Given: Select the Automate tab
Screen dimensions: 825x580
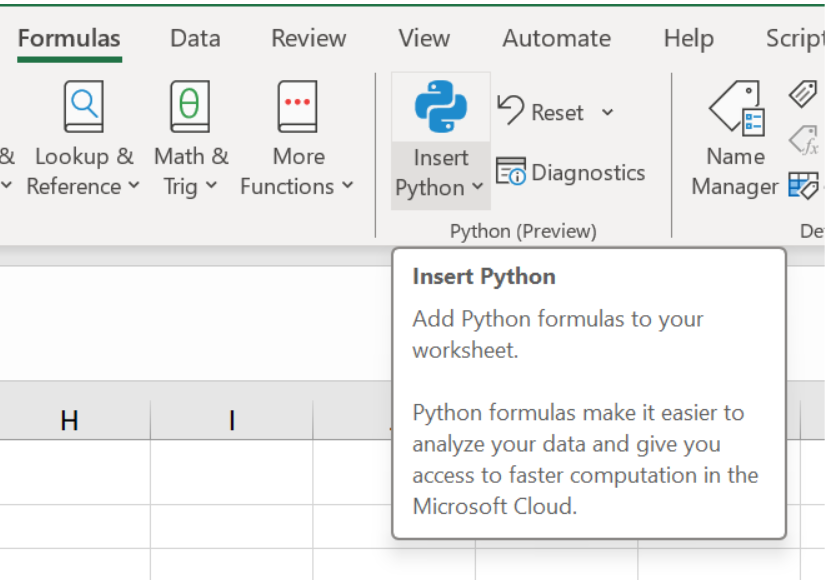Looking at the screenshot, I should pyautogui.click(x=556, y=38).
